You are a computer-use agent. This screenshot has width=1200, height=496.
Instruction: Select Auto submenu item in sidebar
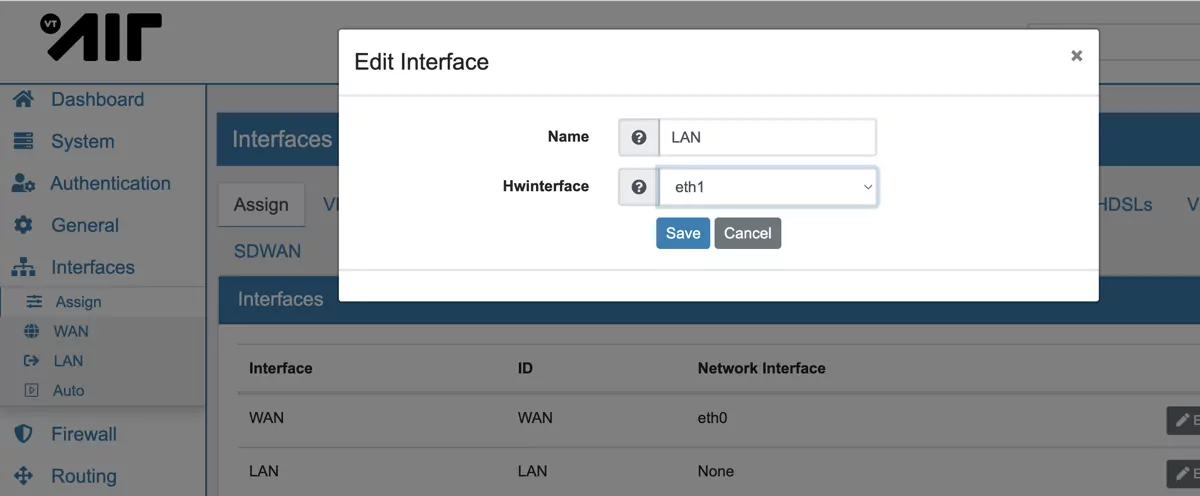point(68,390)
